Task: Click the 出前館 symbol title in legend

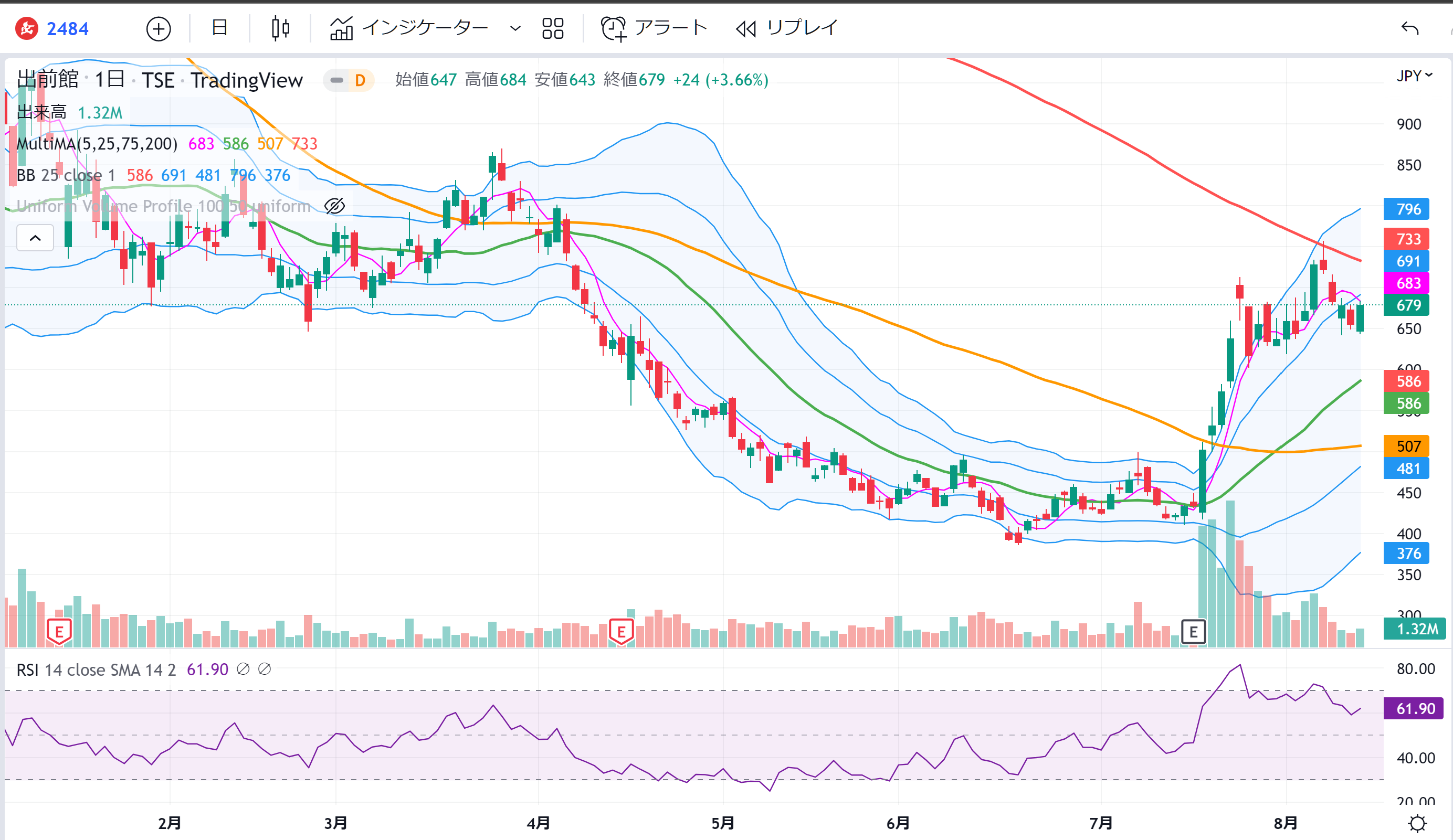Action: [x=48, y=80]
